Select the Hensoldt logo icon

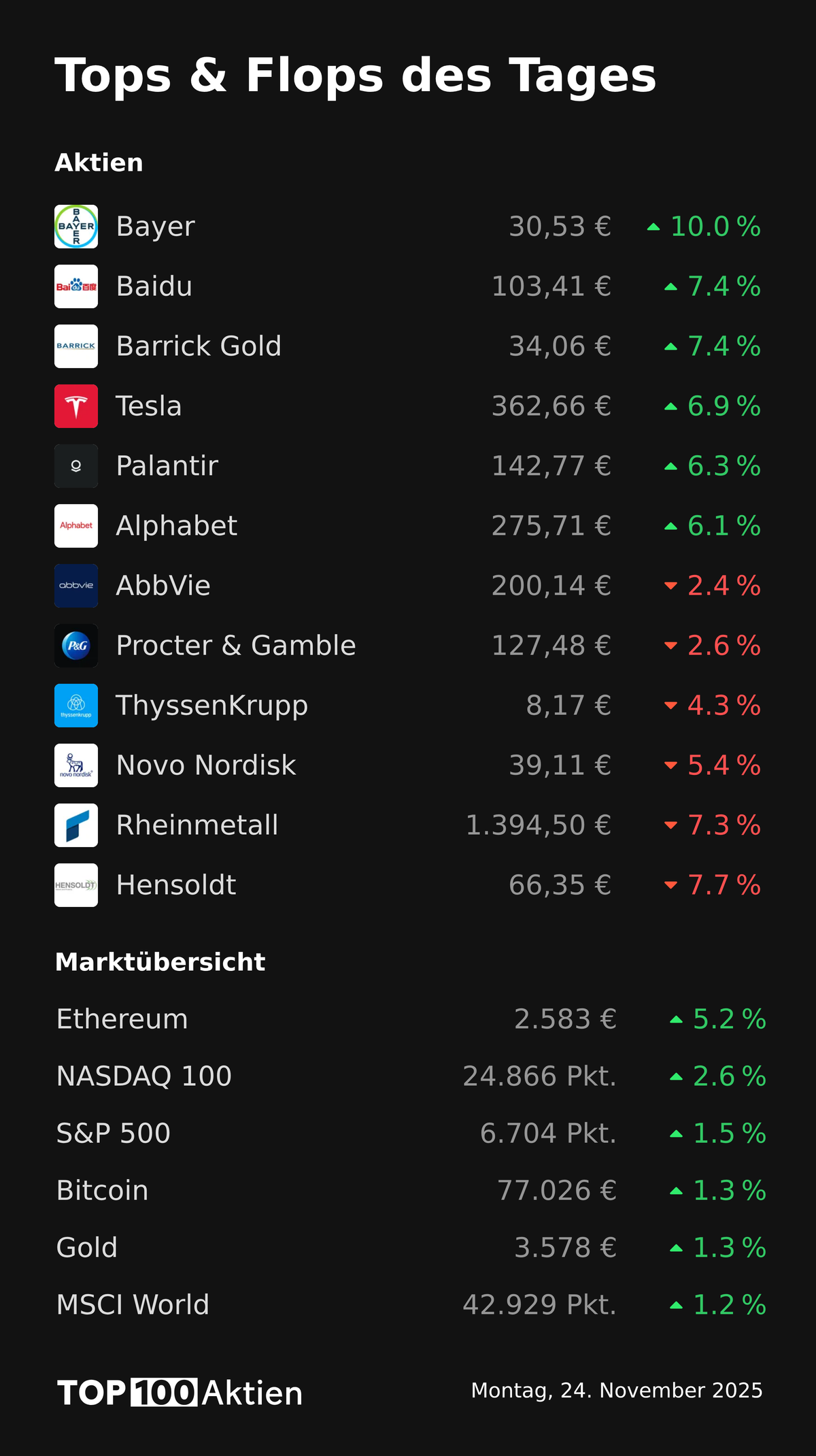(76, 885)
